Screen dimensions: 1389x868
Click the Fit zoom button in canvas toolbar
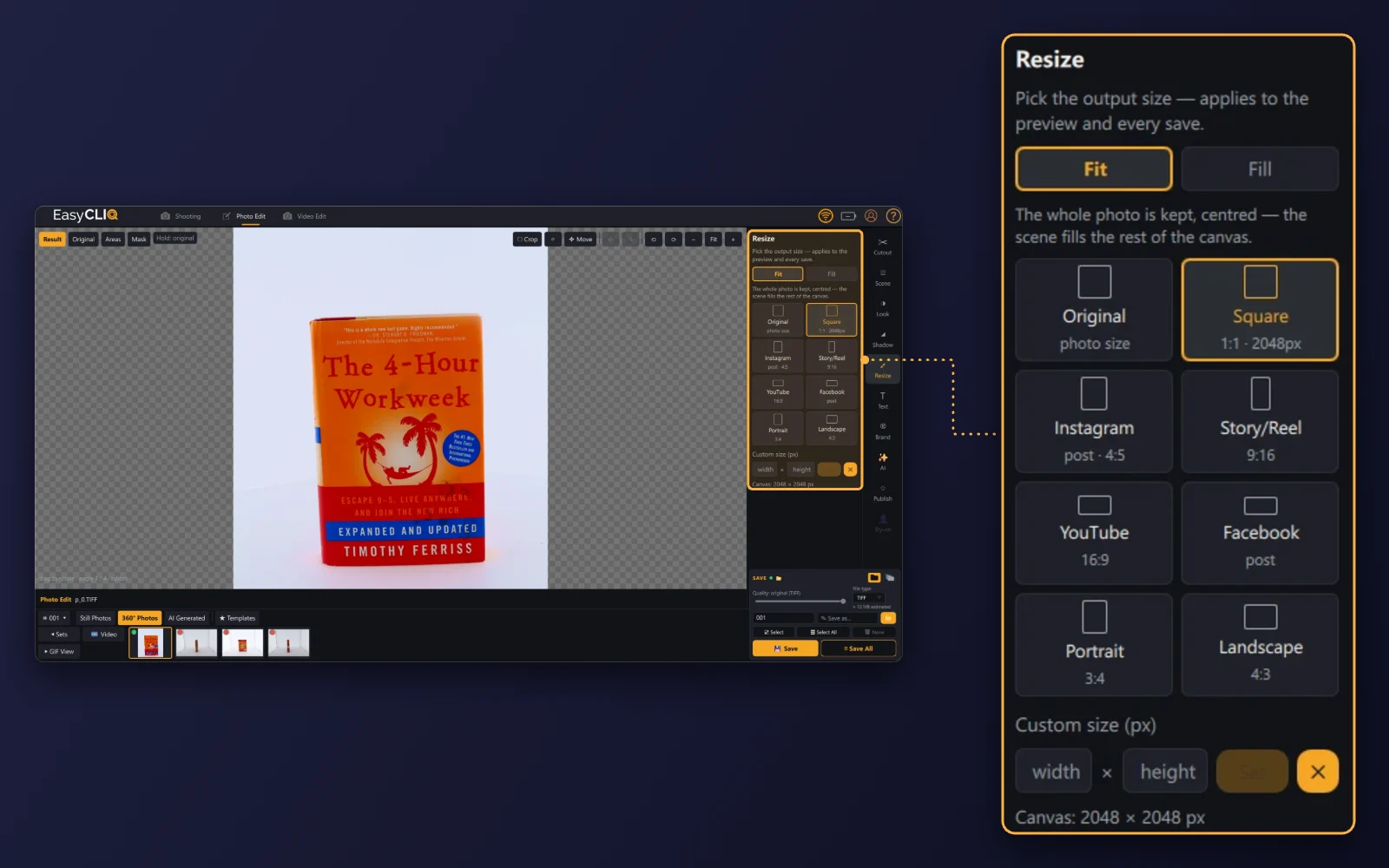click(x=714, y=239)
